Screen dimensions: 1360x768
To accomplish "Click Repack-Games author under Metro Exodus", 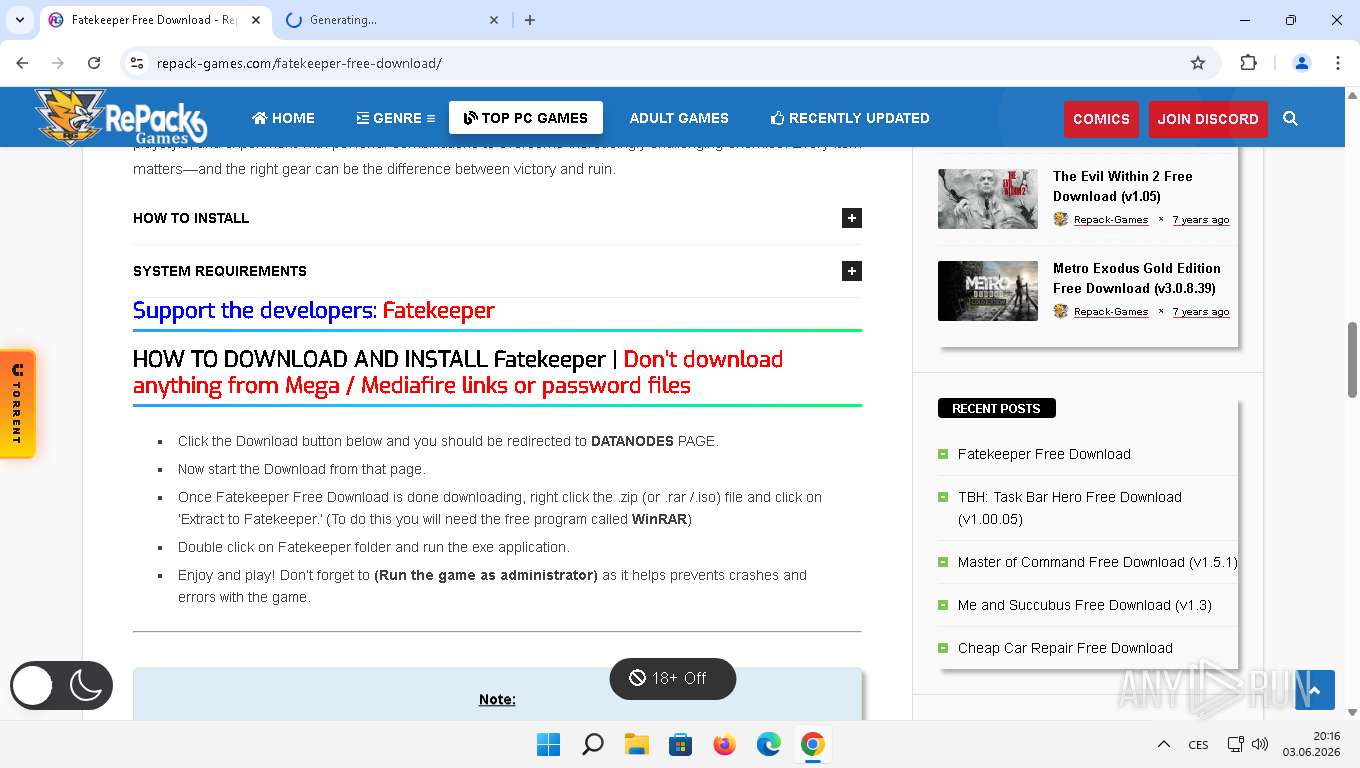I will pyautogui.click(x=1110, y=312).
